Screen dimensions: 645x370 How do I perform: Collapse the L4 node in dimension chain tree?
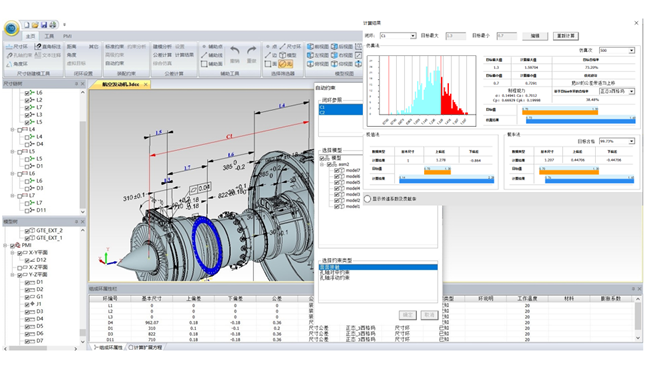click(13, 129)
